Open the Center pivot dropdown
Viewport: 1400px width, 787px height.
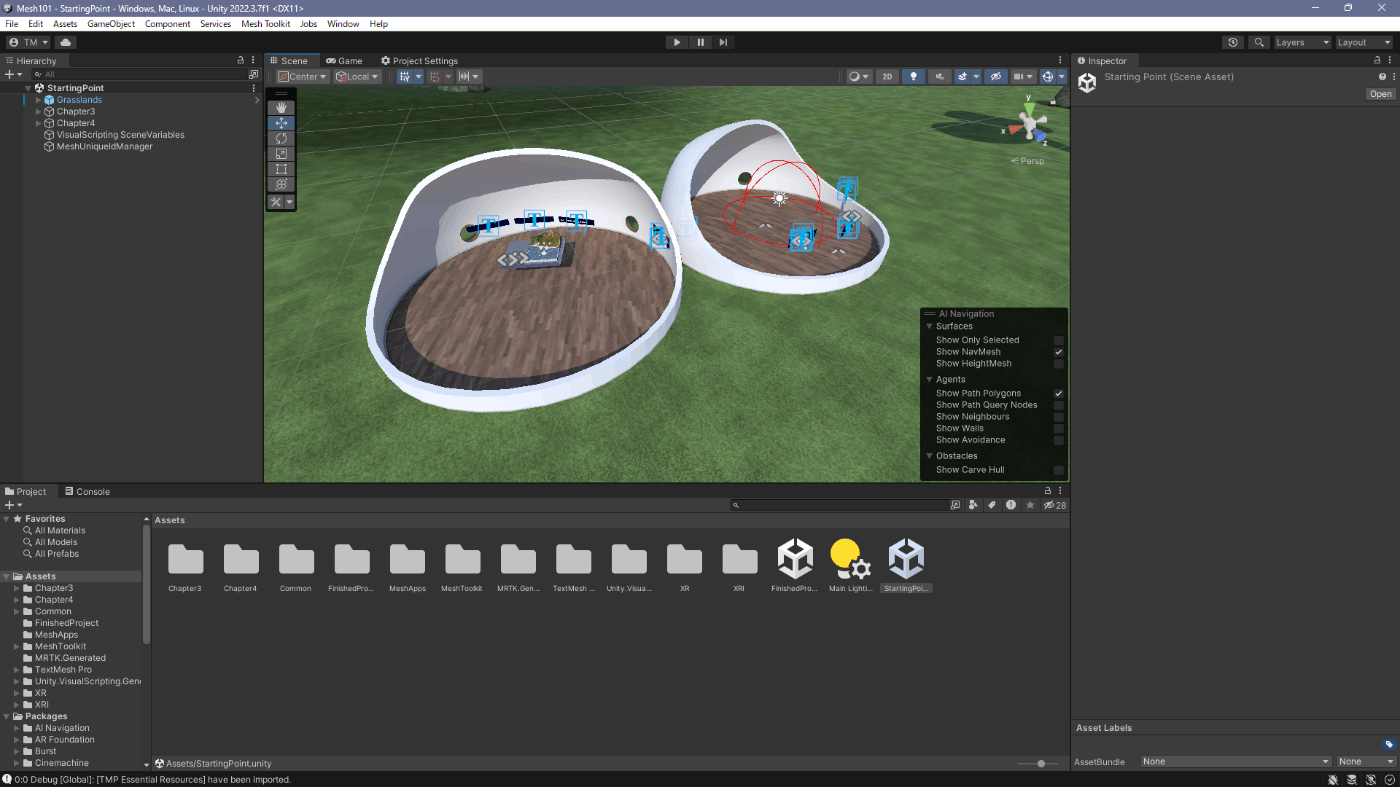303,76
